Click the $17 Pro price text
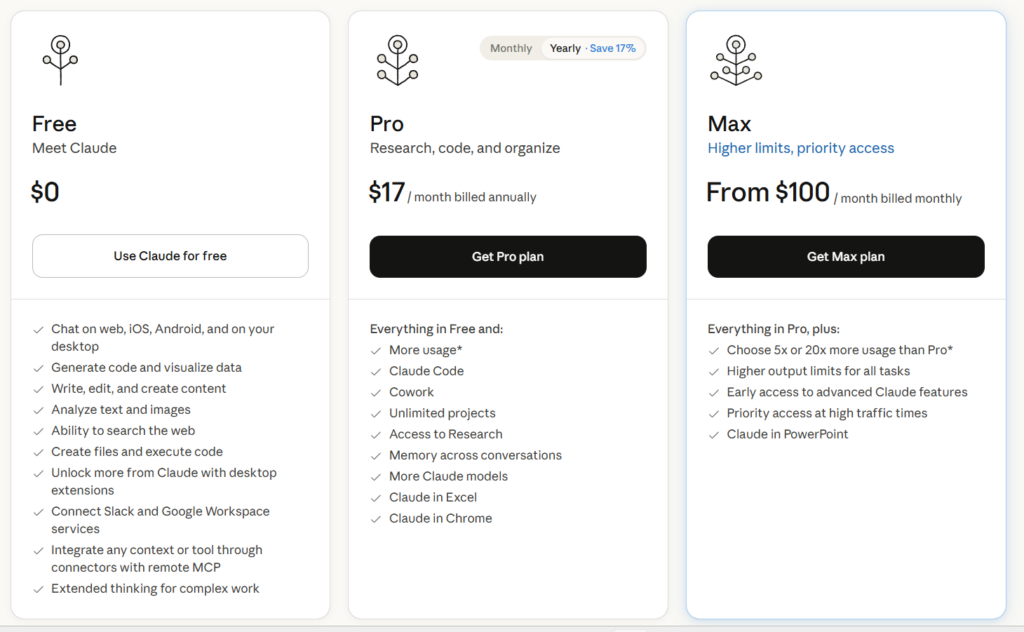Viewport: 1024px width, 632px height. point(387,192)
